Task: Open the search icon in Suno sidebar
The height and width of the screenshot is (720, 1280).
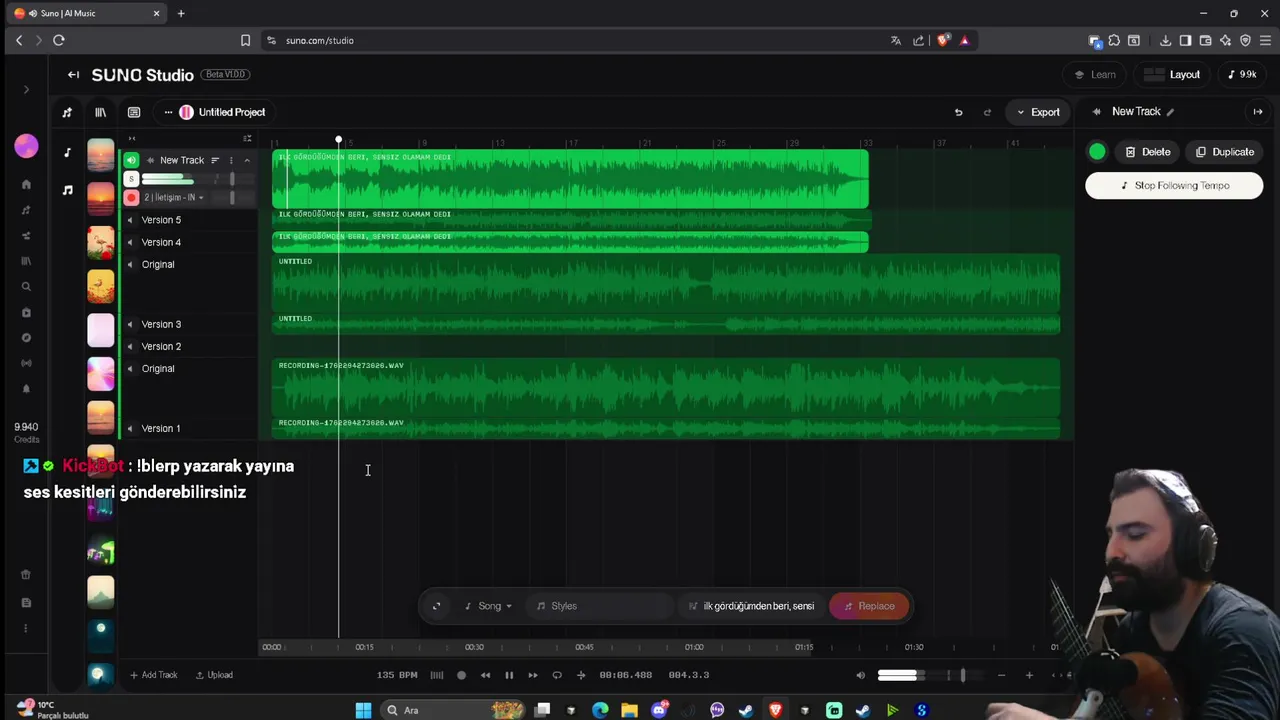Action: [x=26, y=287]
